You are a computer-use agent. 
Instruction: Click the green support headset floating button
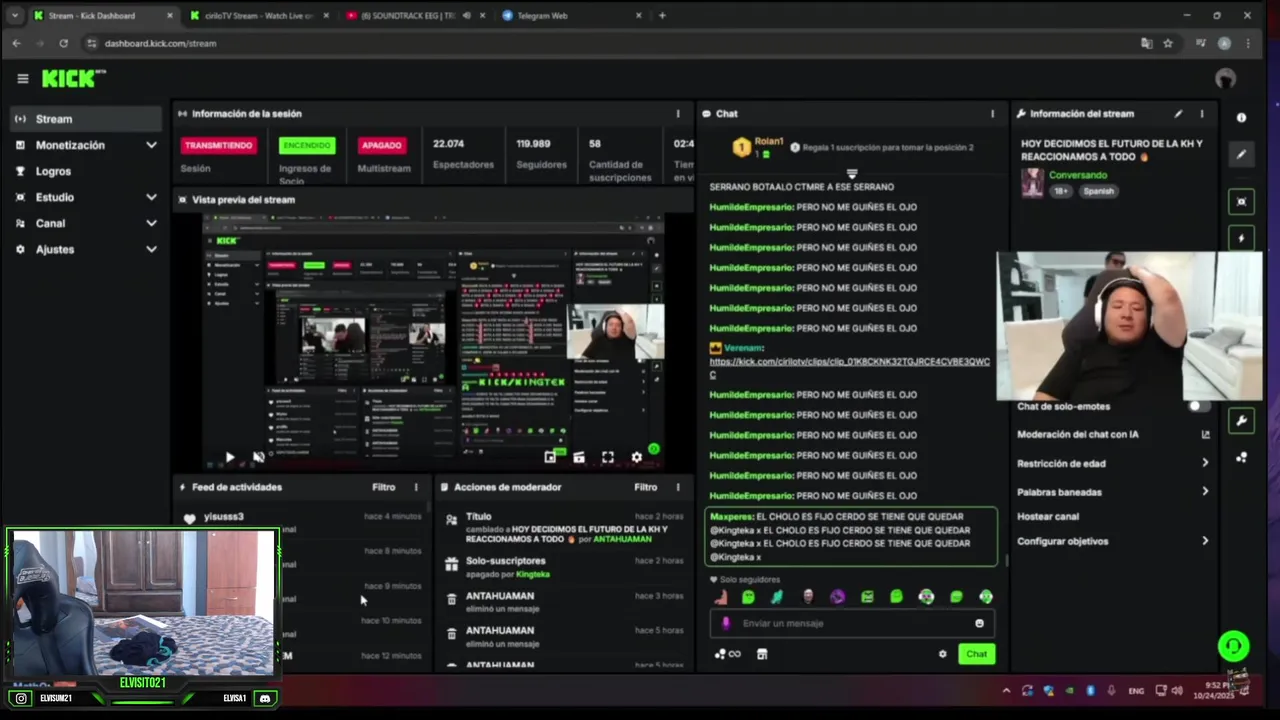pos(1233,646)
